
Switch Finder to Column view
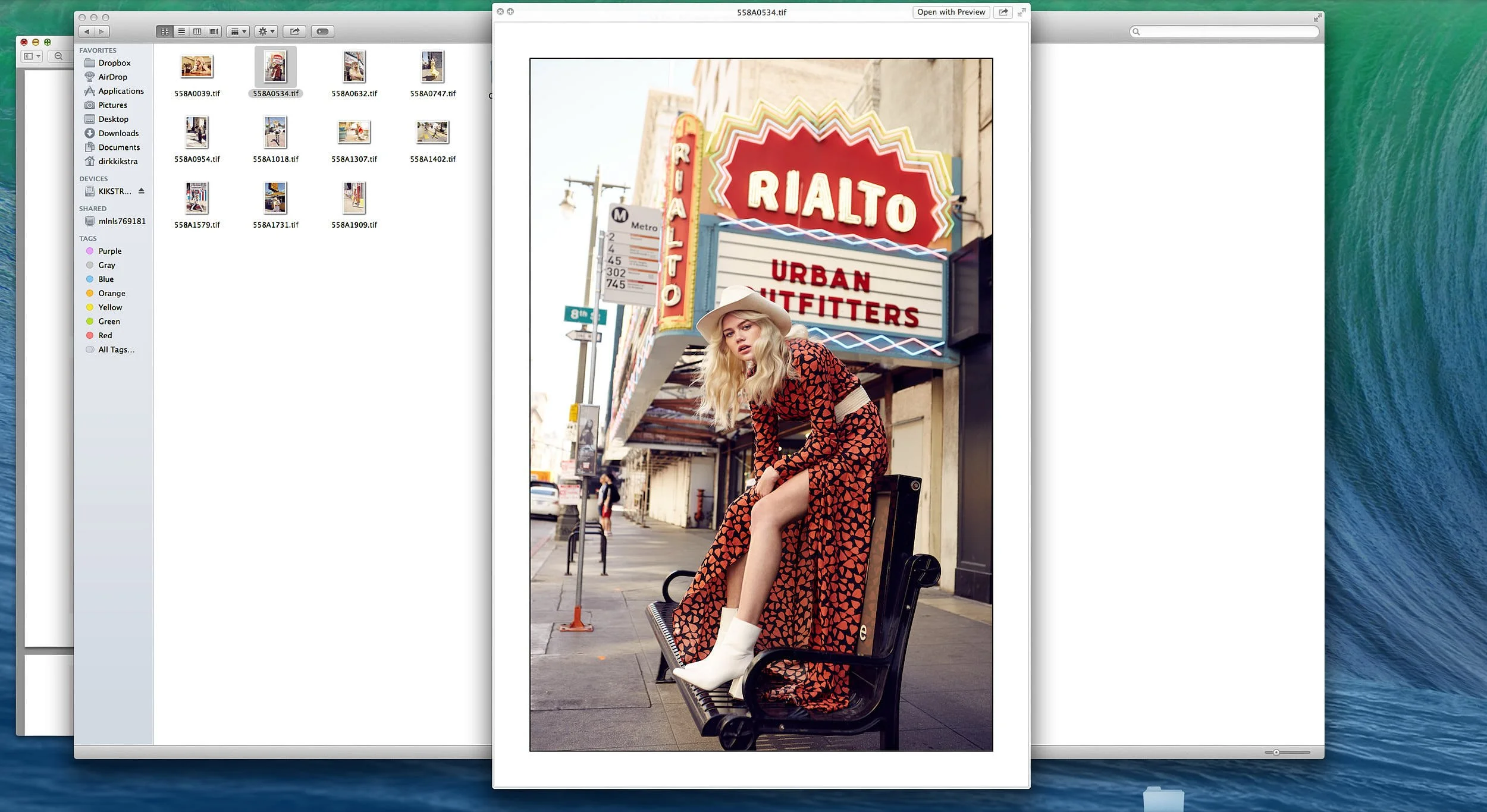[196, 31]
